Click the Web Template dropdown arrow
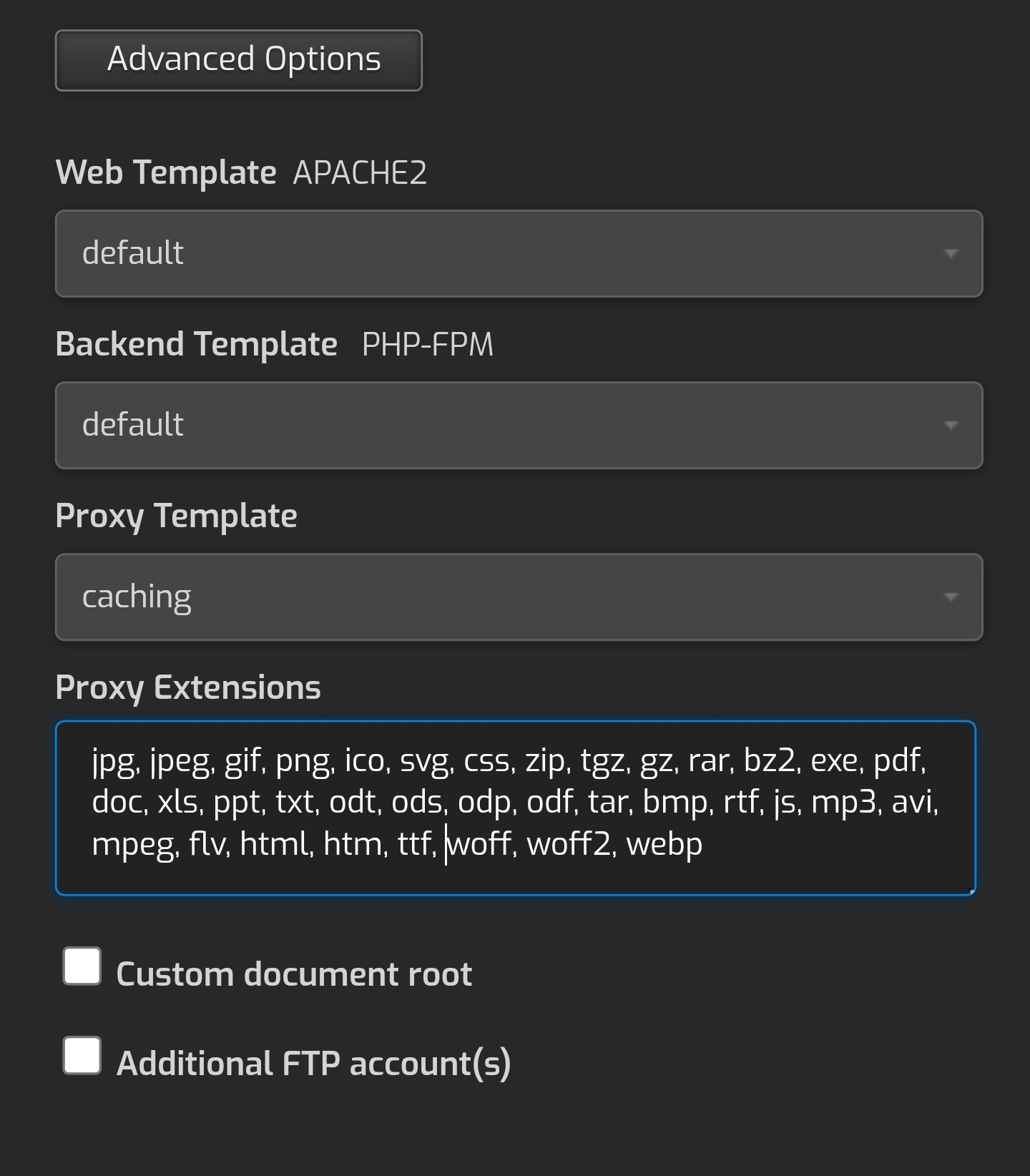 [951, 253]
